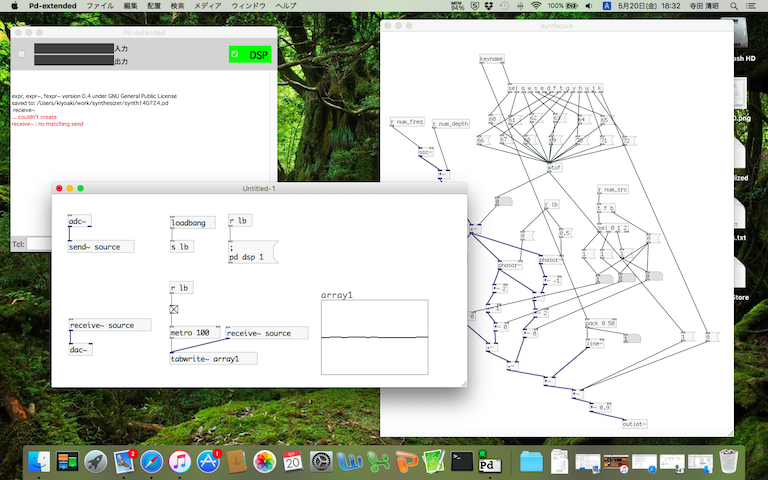Open the Time Machine menu bar icon

pos(504,6)
